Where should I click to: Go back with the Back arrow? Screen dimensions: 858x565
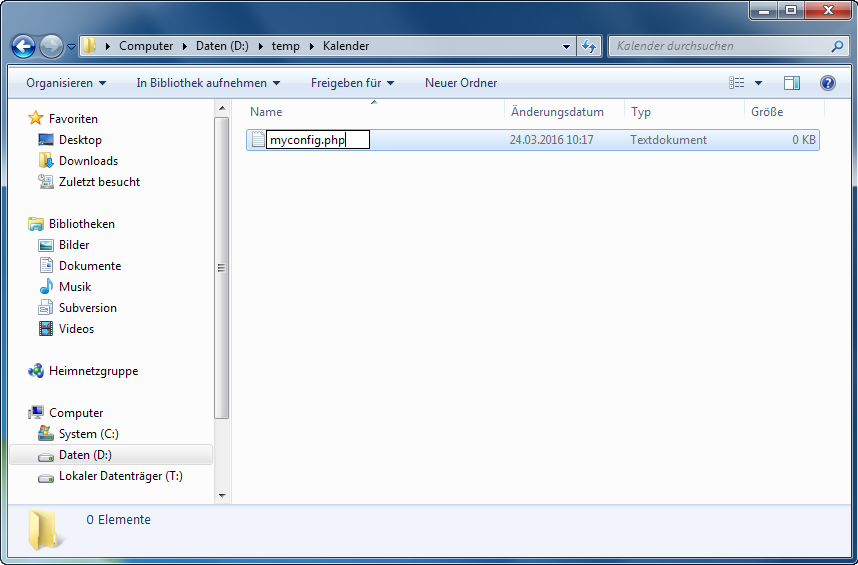coord(24,46)
